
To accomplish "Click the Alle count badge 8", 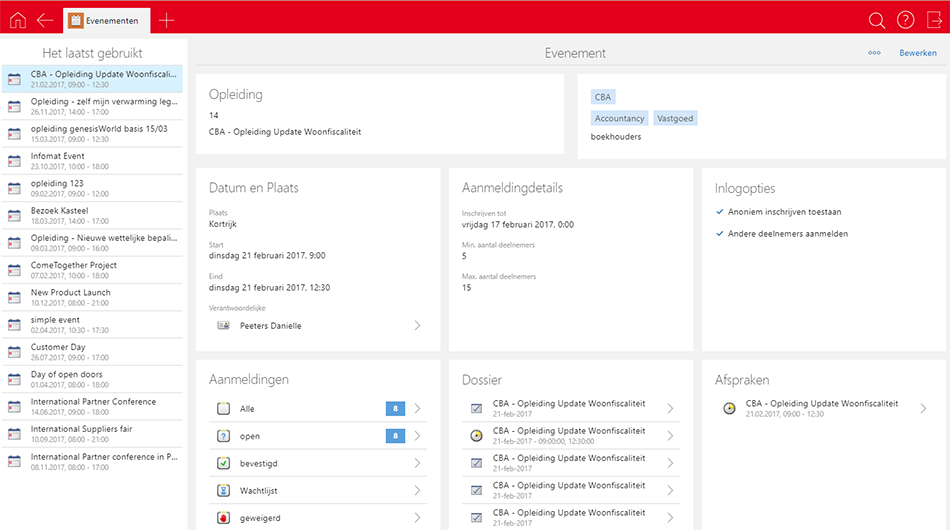I will (x=395, y=408).
